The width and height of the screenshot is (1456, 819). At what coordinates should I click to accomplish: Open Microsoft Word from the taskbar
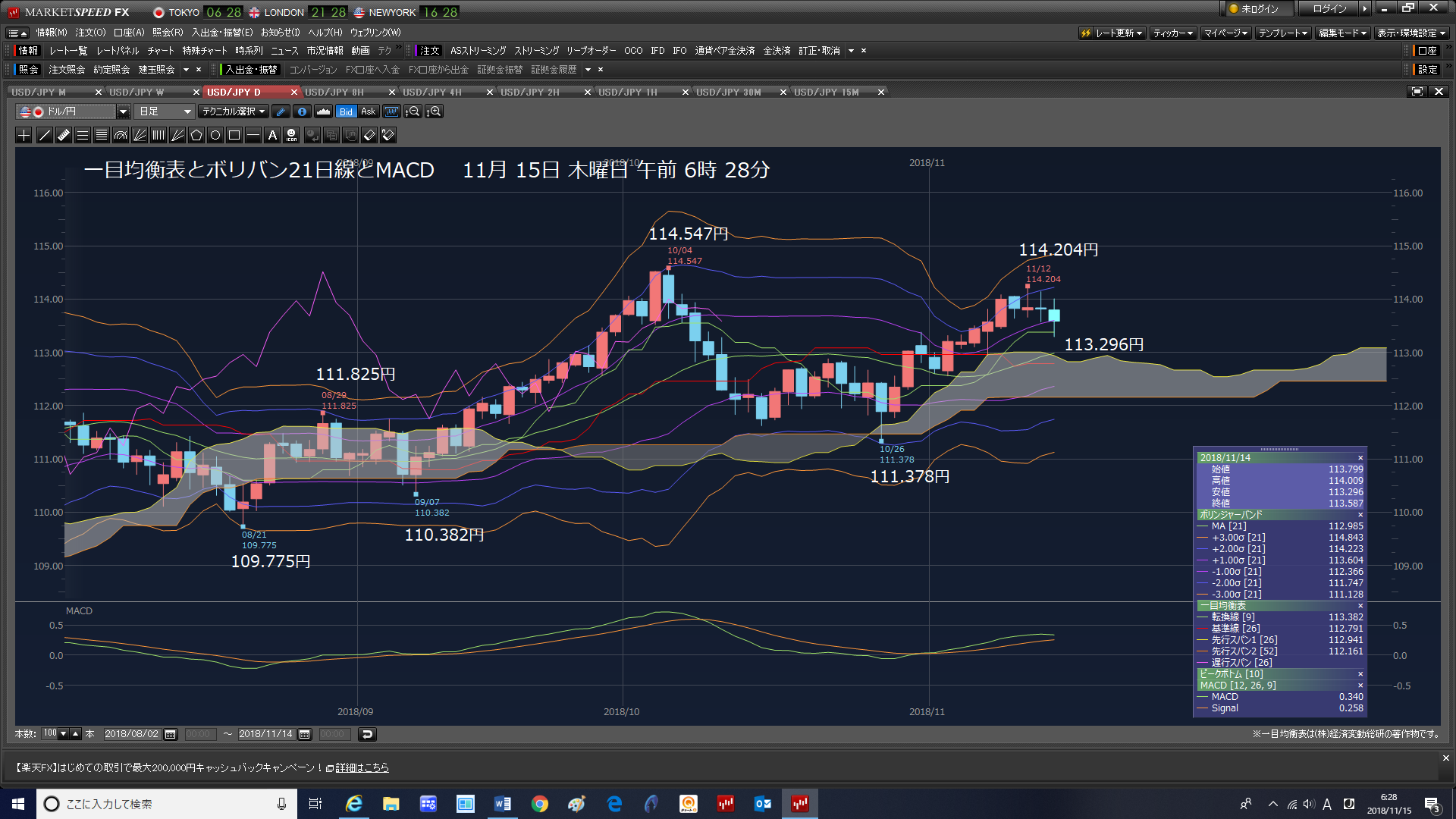(x=503, y=804)
